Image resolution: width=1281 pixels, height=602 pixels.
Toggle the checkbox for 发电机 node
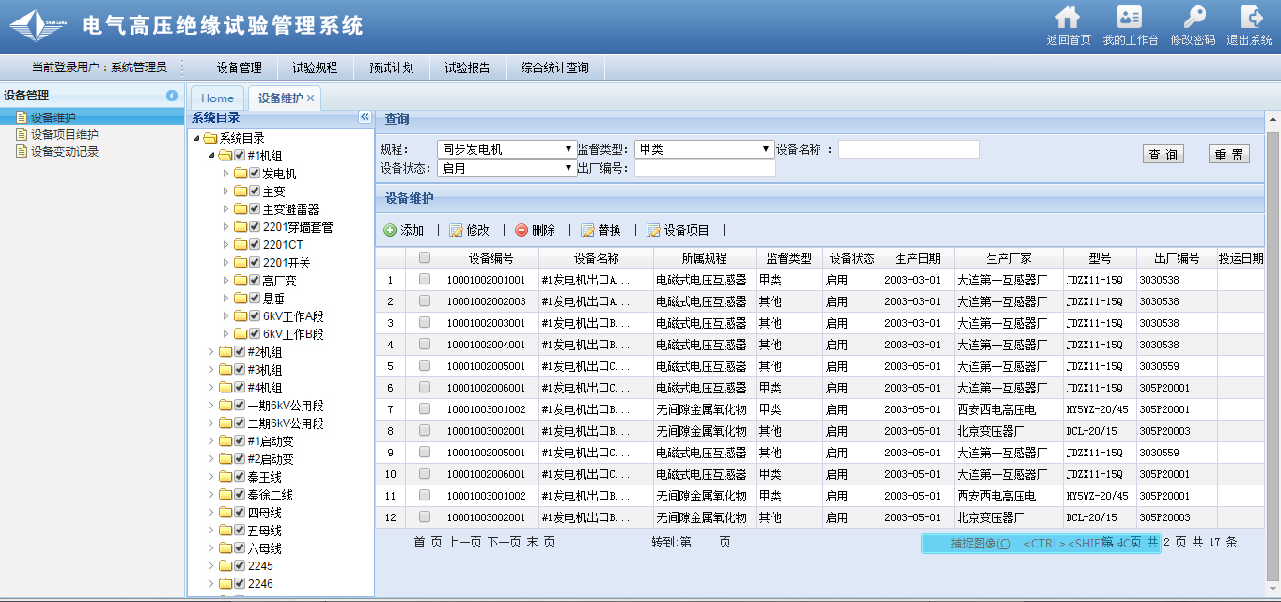click(x=254, y=174)
